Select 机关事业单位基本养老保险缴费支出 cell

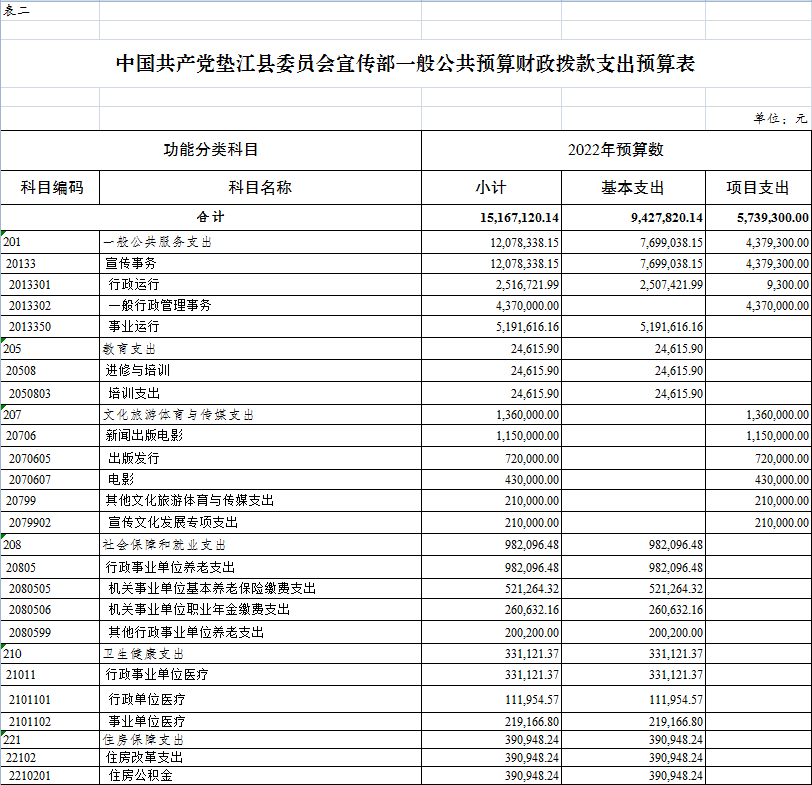[260, 589]
